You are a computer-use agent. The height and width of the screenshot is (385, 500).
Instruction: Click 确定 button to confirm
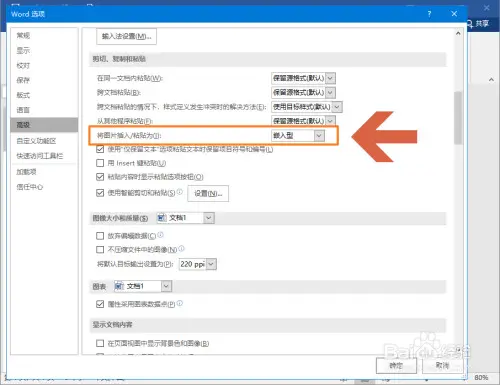(x=396, y=366)
